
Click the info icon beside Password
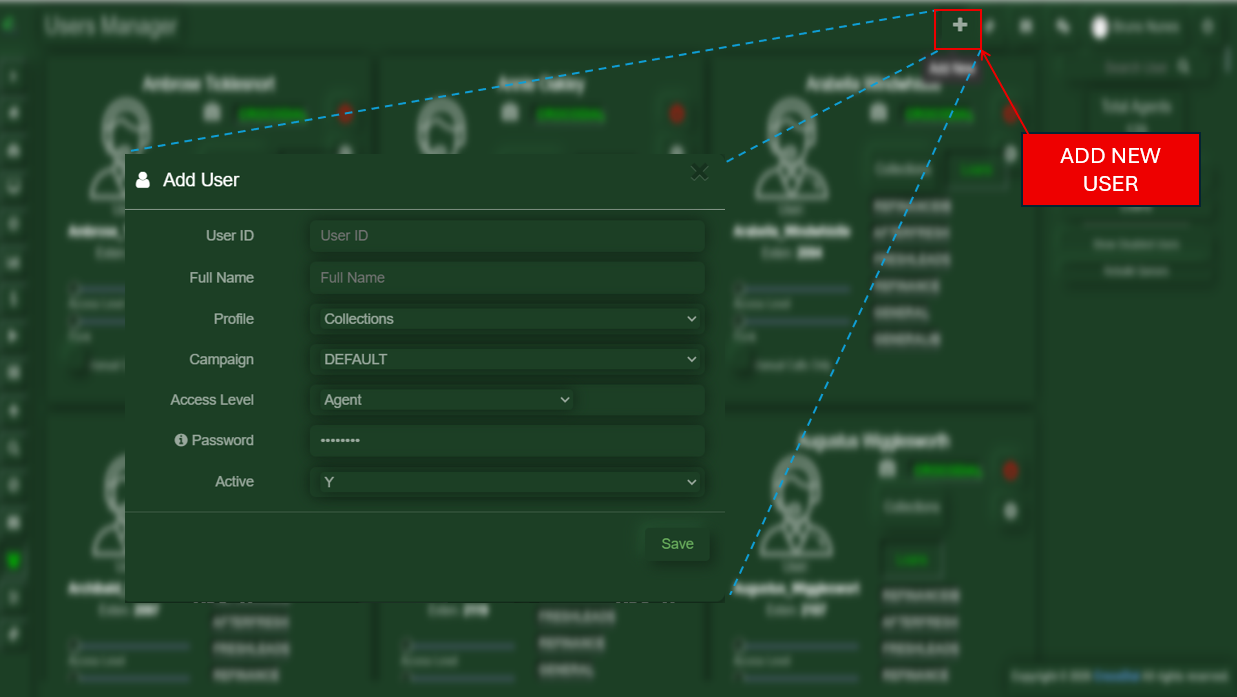click(x=181, y=440)
